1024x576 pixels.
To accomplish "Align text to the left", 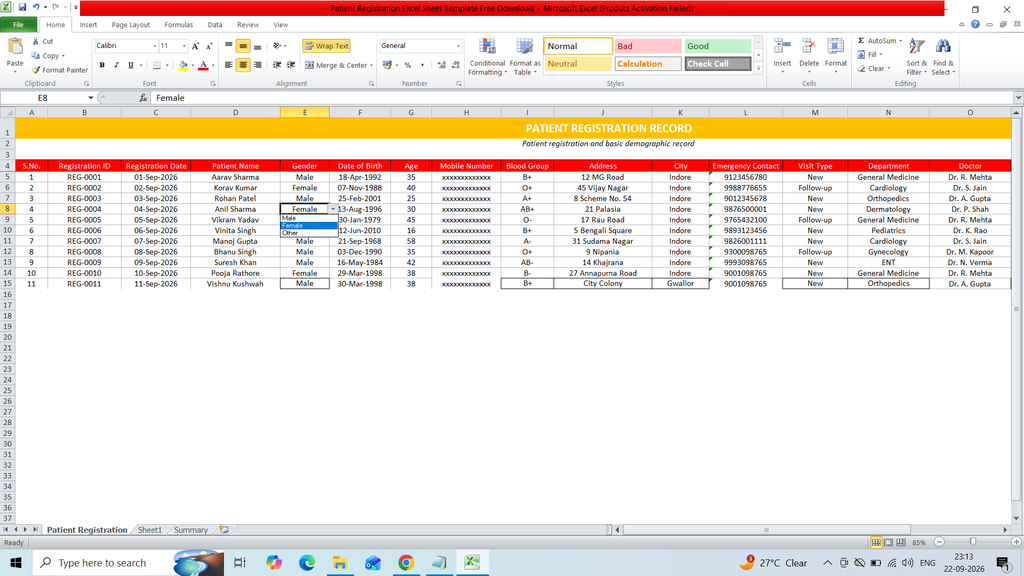I will [229, 65].
